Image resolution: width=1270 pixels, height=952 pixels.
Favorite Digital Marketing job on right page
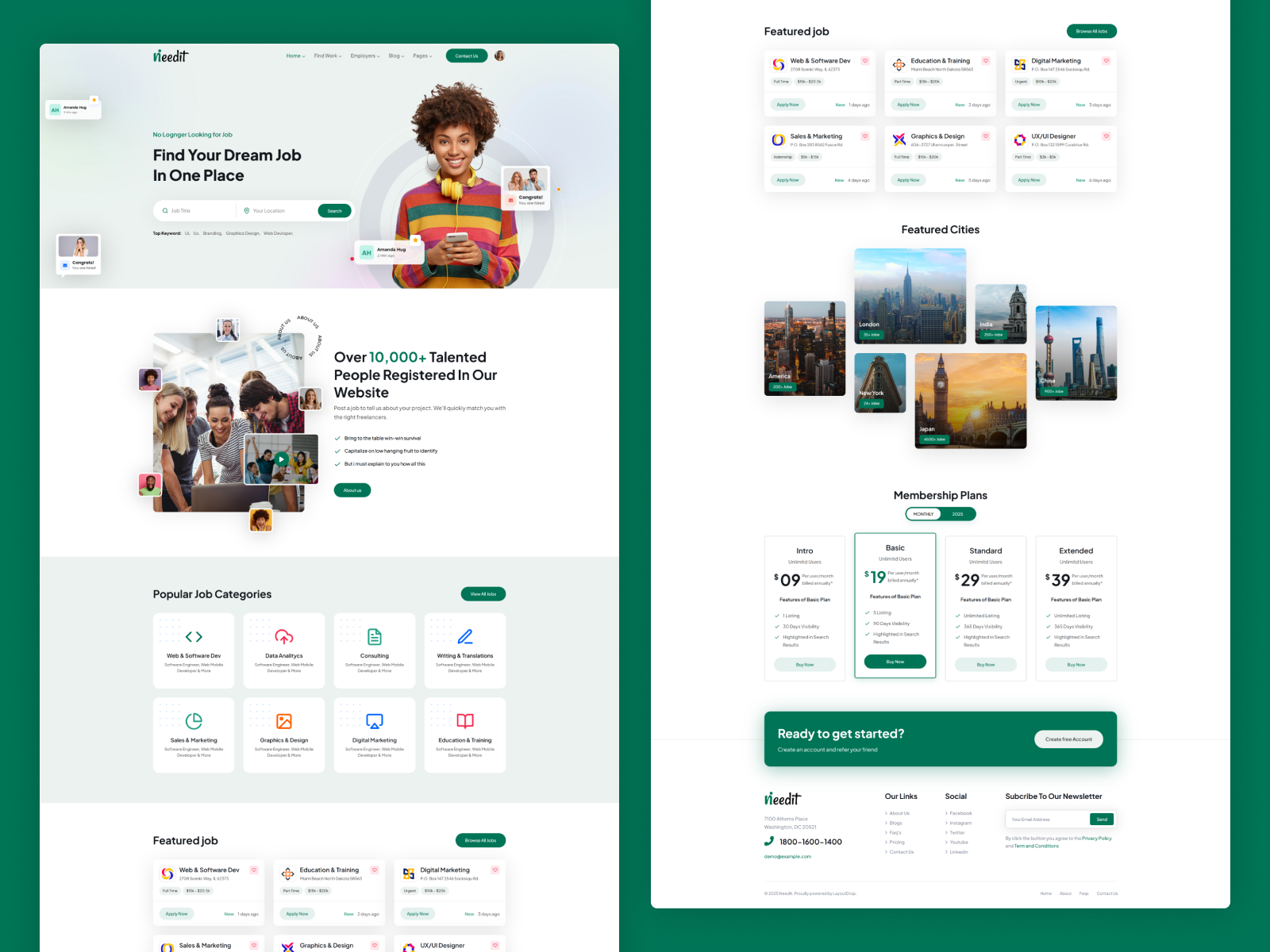[1106, 60]
